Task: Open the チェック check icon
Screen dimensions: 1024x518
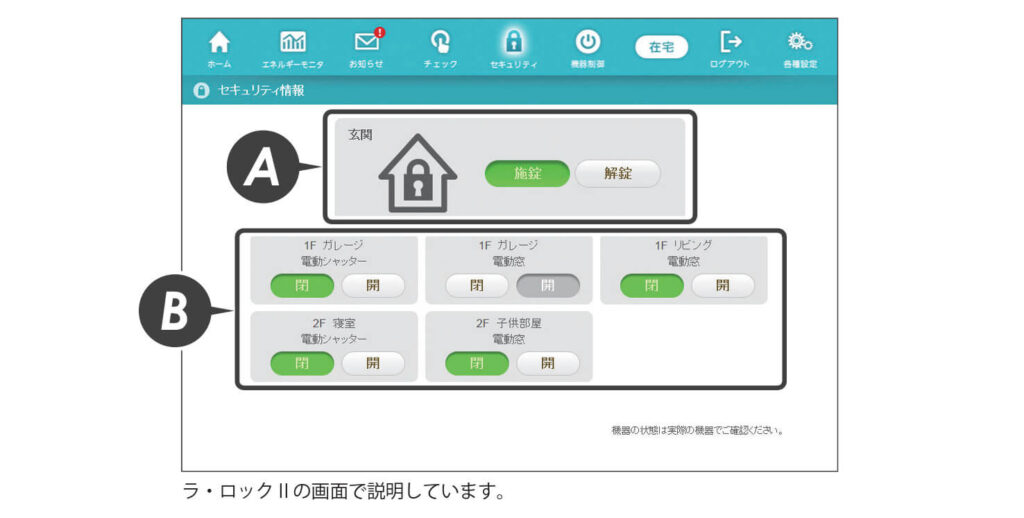Action: (440, 42)
